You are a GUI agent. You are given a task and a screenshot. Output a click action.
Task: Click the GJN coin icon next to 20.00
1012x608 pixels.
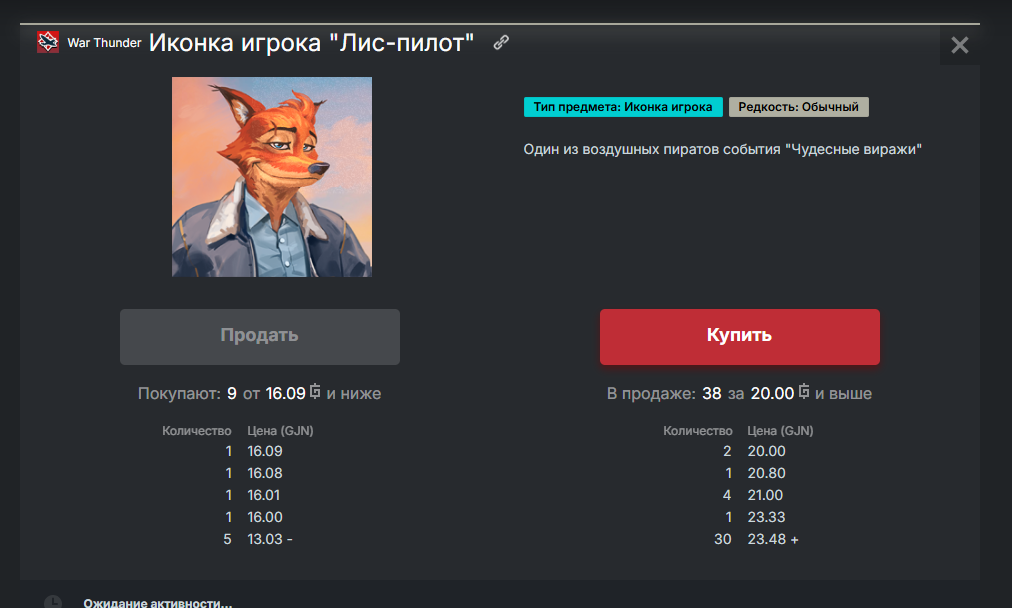[x=804, y=391]
